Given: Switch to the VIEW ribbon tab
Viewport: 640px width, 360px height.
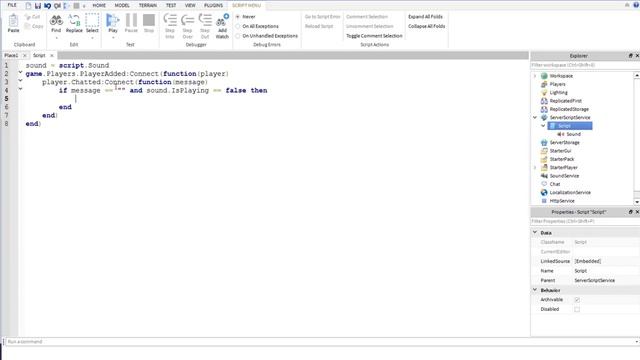Looking at the screenshot, I should (x=190, y=5).
